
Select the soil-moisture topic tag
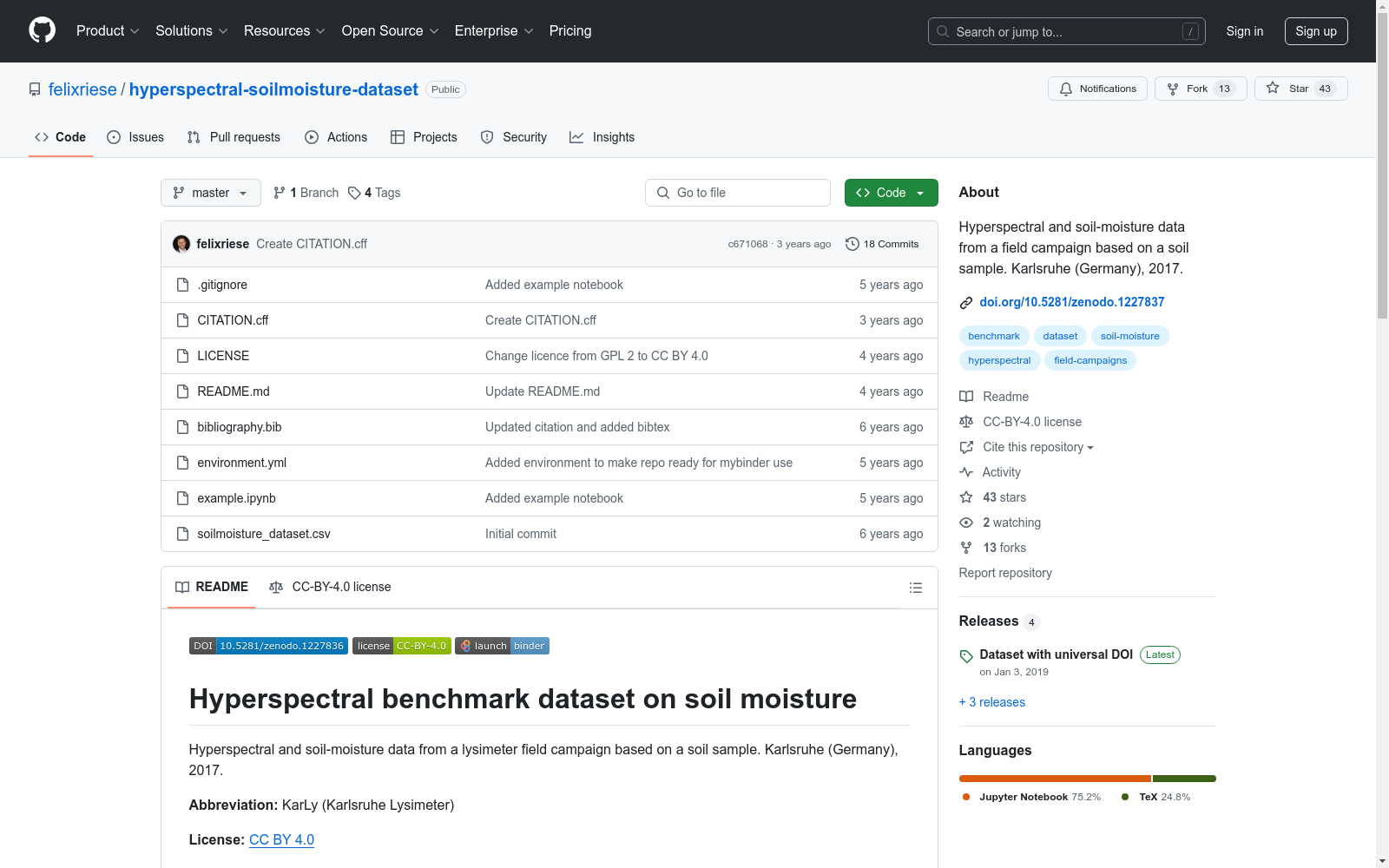[1130, 336]
